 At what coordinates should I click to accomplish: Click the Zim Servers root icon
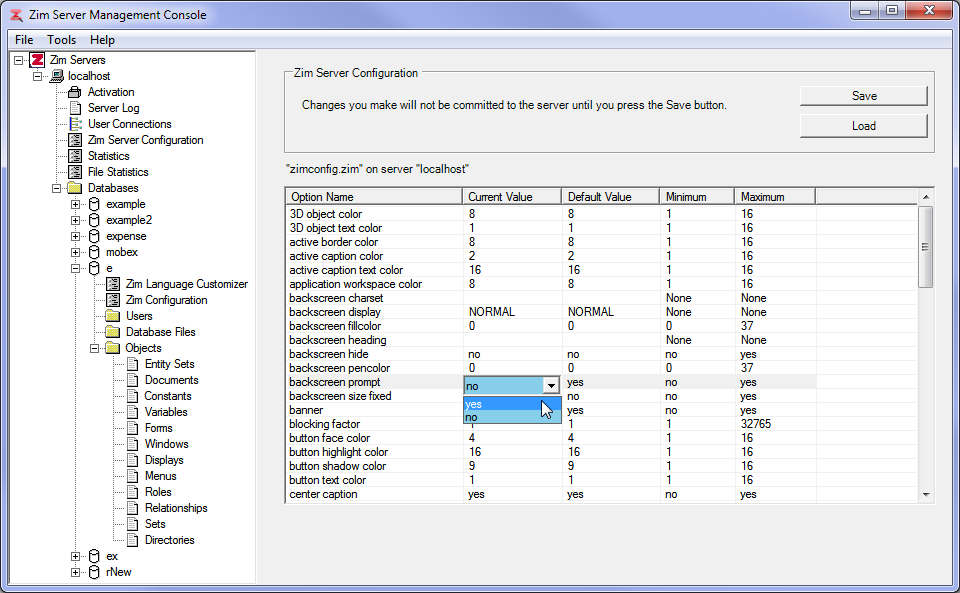(37, 60)
